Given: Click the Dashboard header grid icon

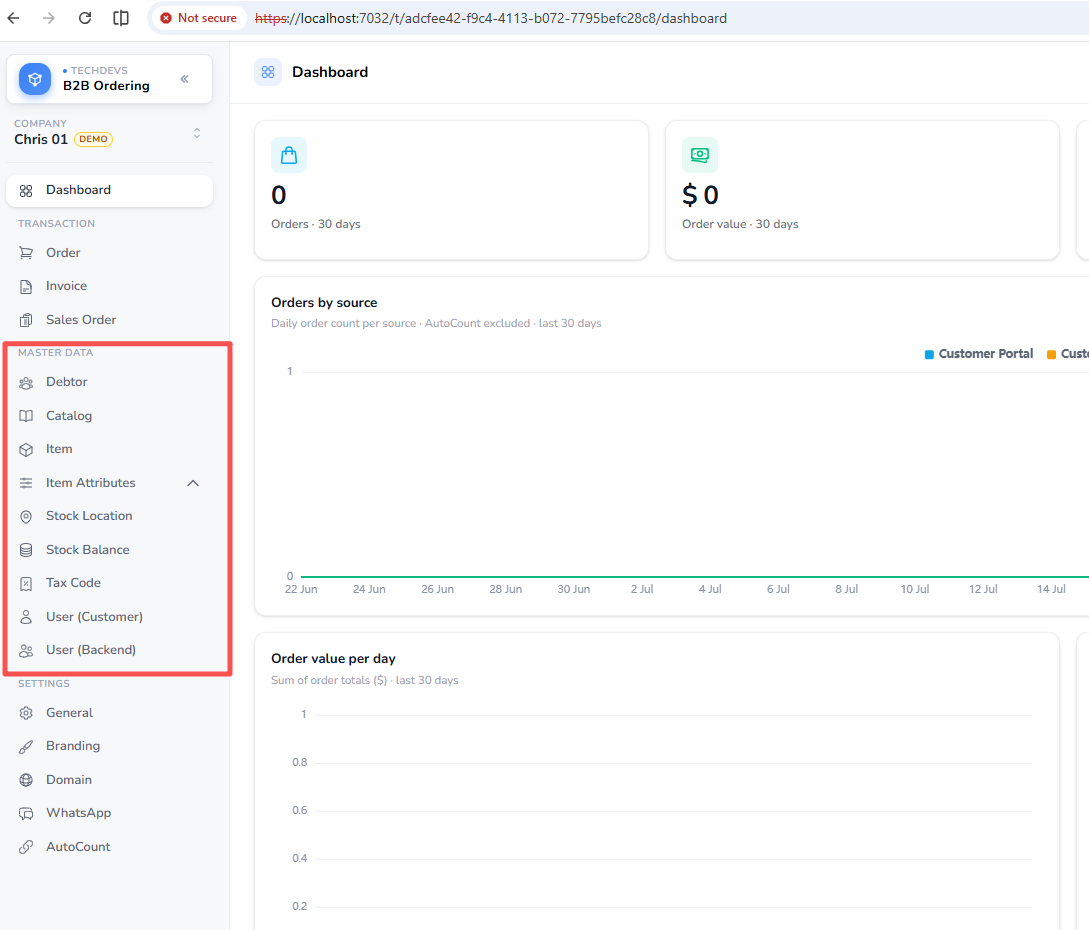Looking at the screenshot, I should pyautogui.click(x=268, y=72).
